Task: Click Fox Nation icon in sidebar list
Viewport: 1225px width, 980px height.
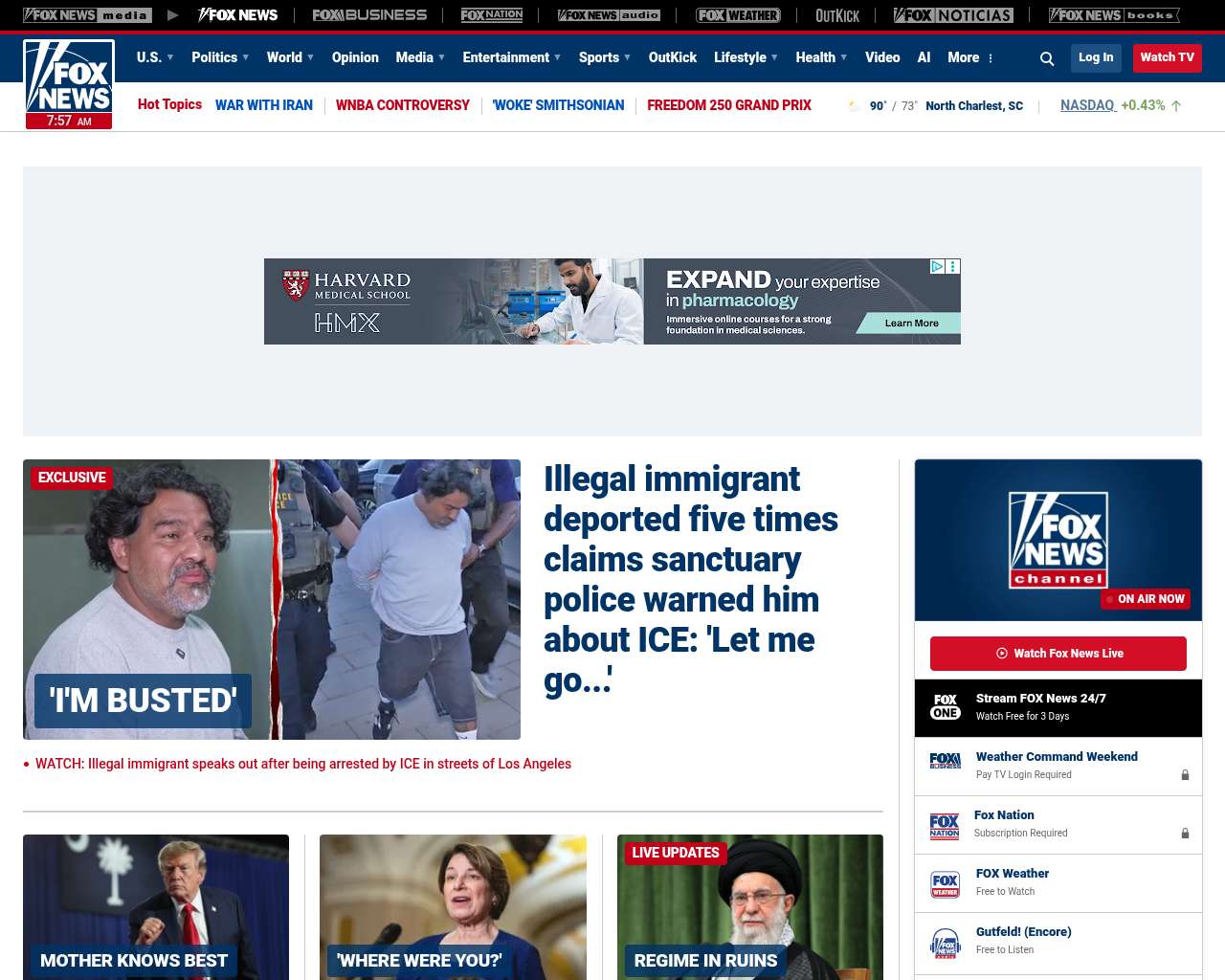Action: click(x=945, y=826)
